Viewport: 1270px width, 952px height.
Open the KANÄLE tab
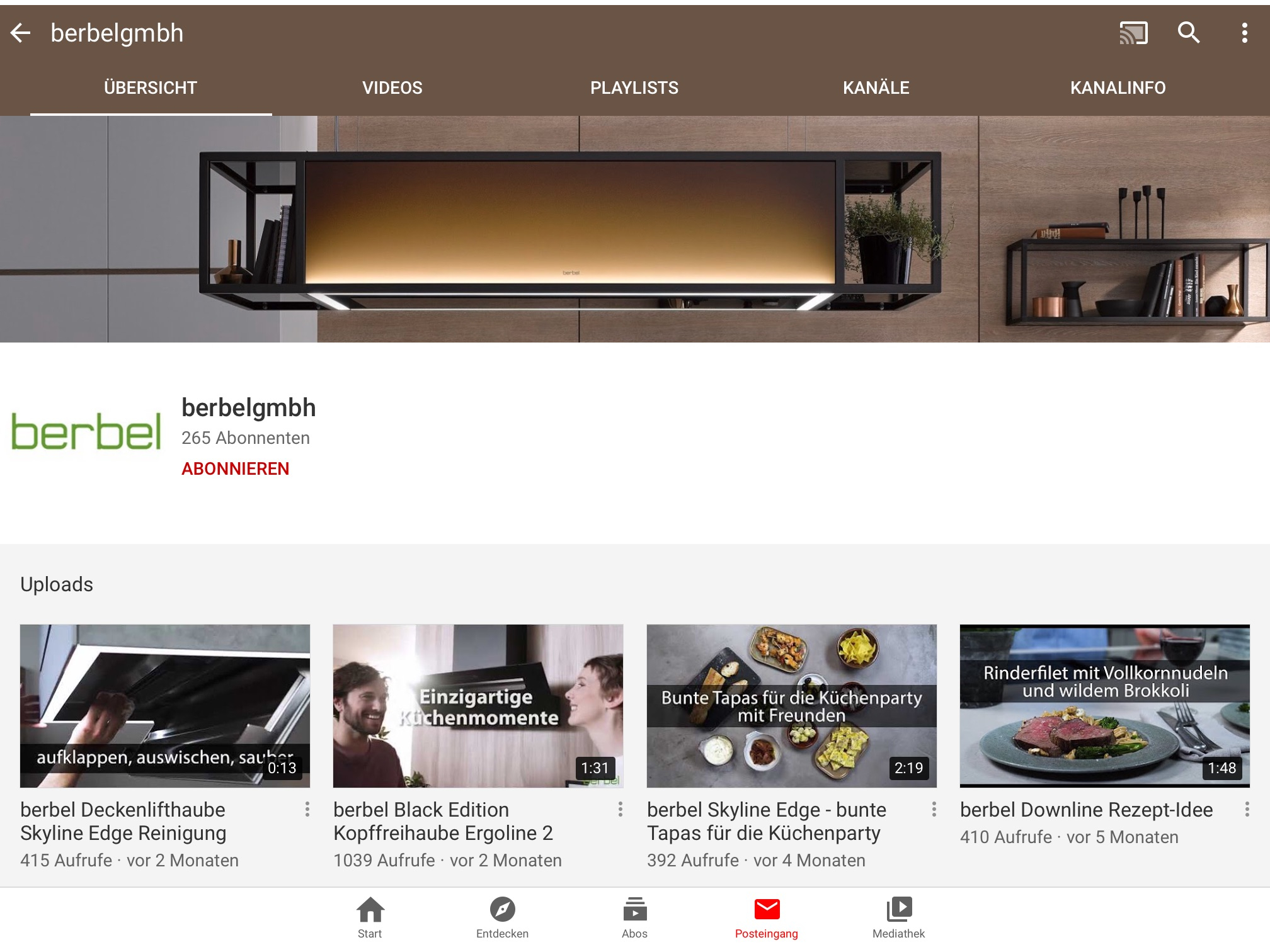[876, 88]
